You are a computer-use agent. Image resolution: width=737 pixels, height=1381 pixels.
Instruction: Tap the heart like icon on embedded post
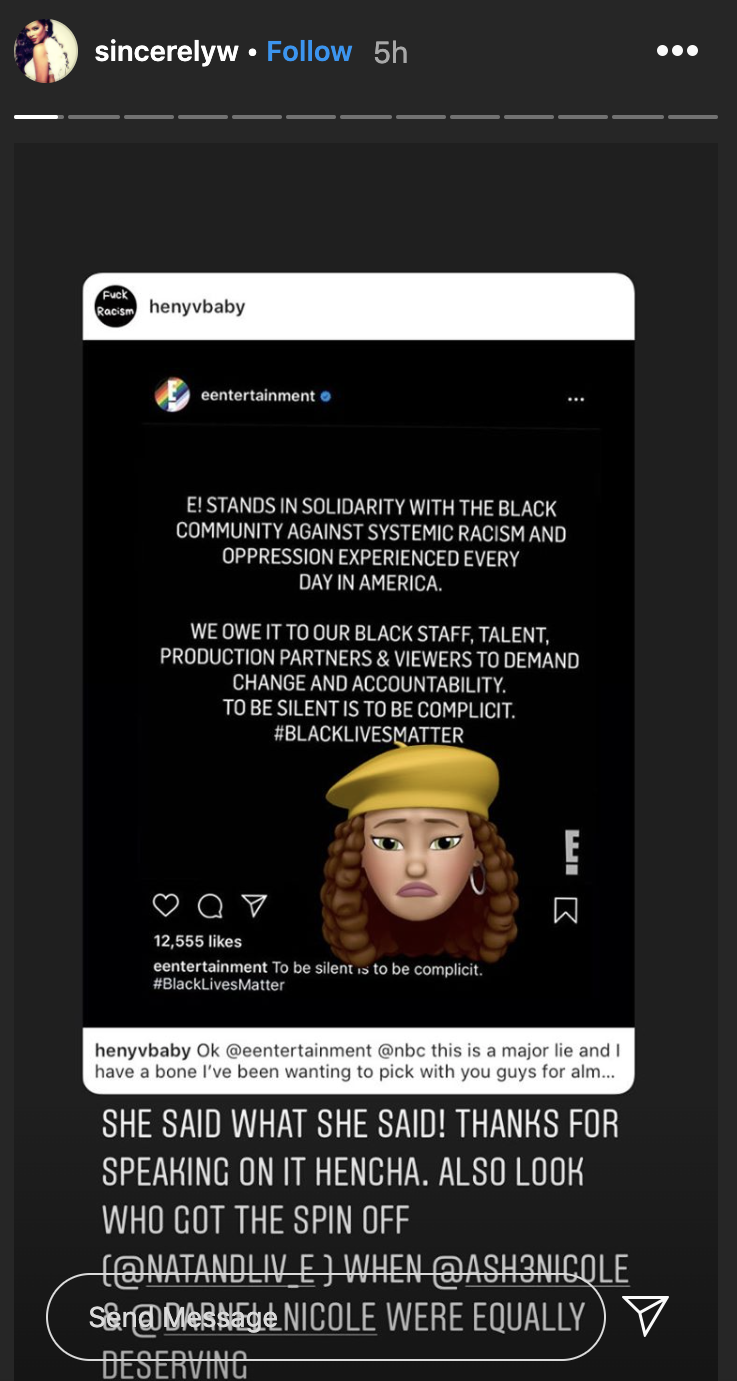pyautogui.click(x=166, y=906)
